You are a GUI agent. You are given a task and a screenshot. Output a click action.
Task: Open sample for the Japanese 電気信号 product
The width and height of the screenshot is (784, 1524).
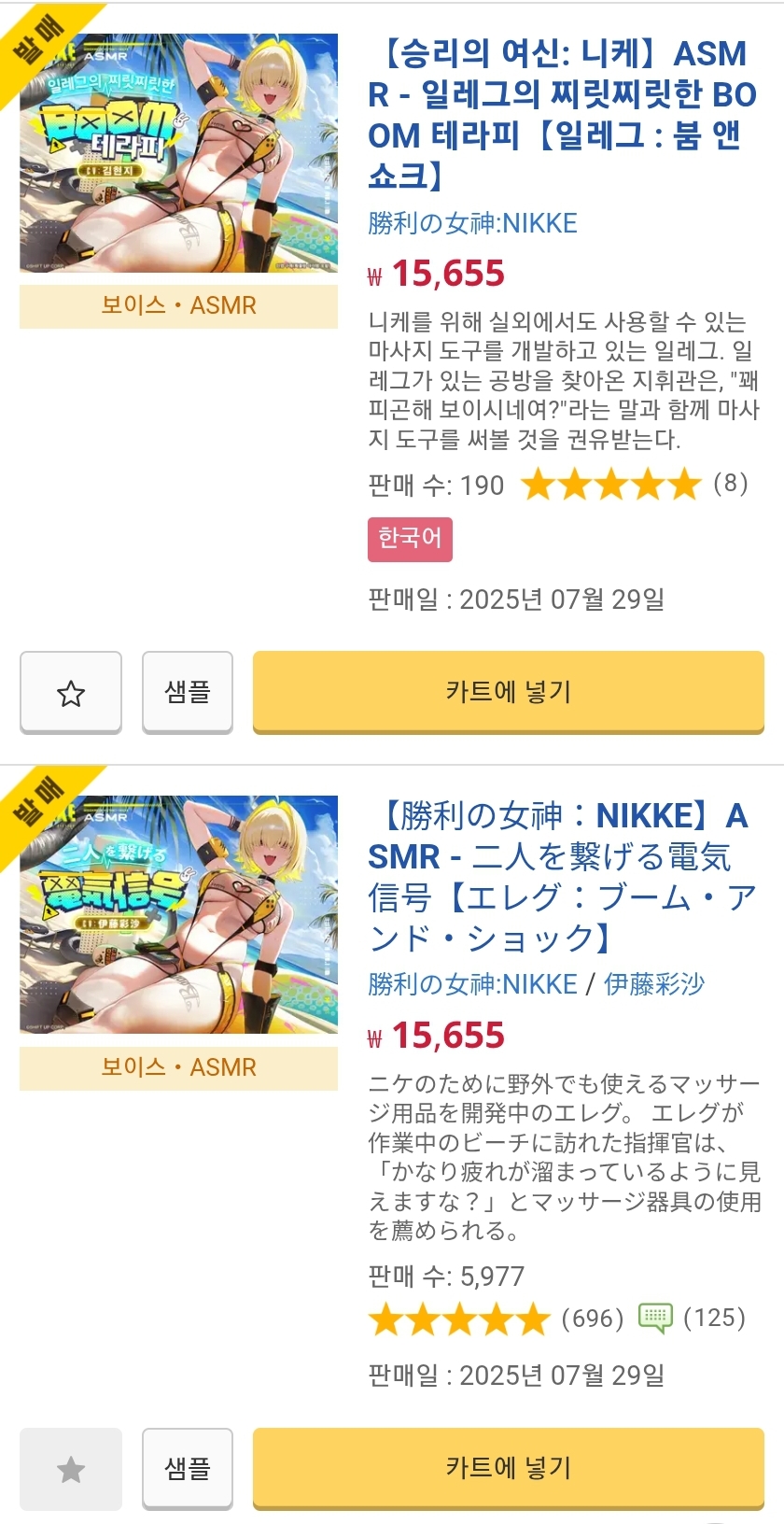click(188, 1469)
